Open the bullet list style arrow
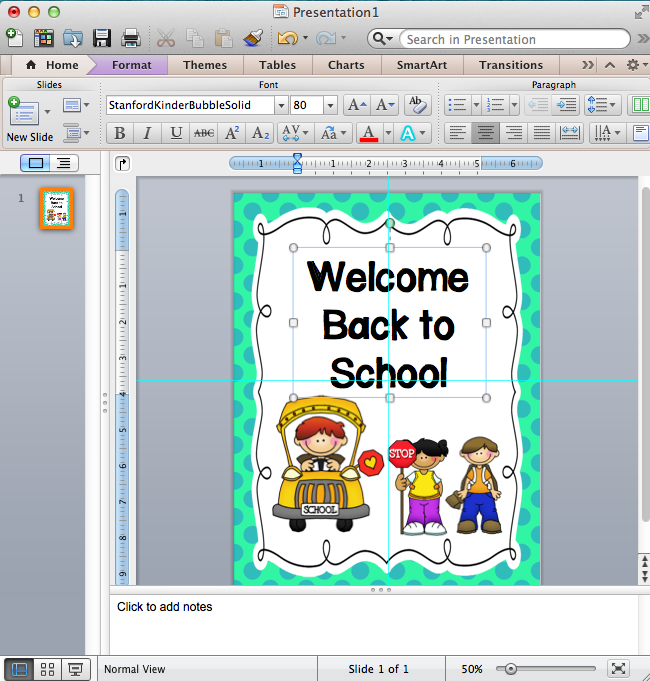The width and height of the screenshot is (650, 681). [x=476, y=105]
